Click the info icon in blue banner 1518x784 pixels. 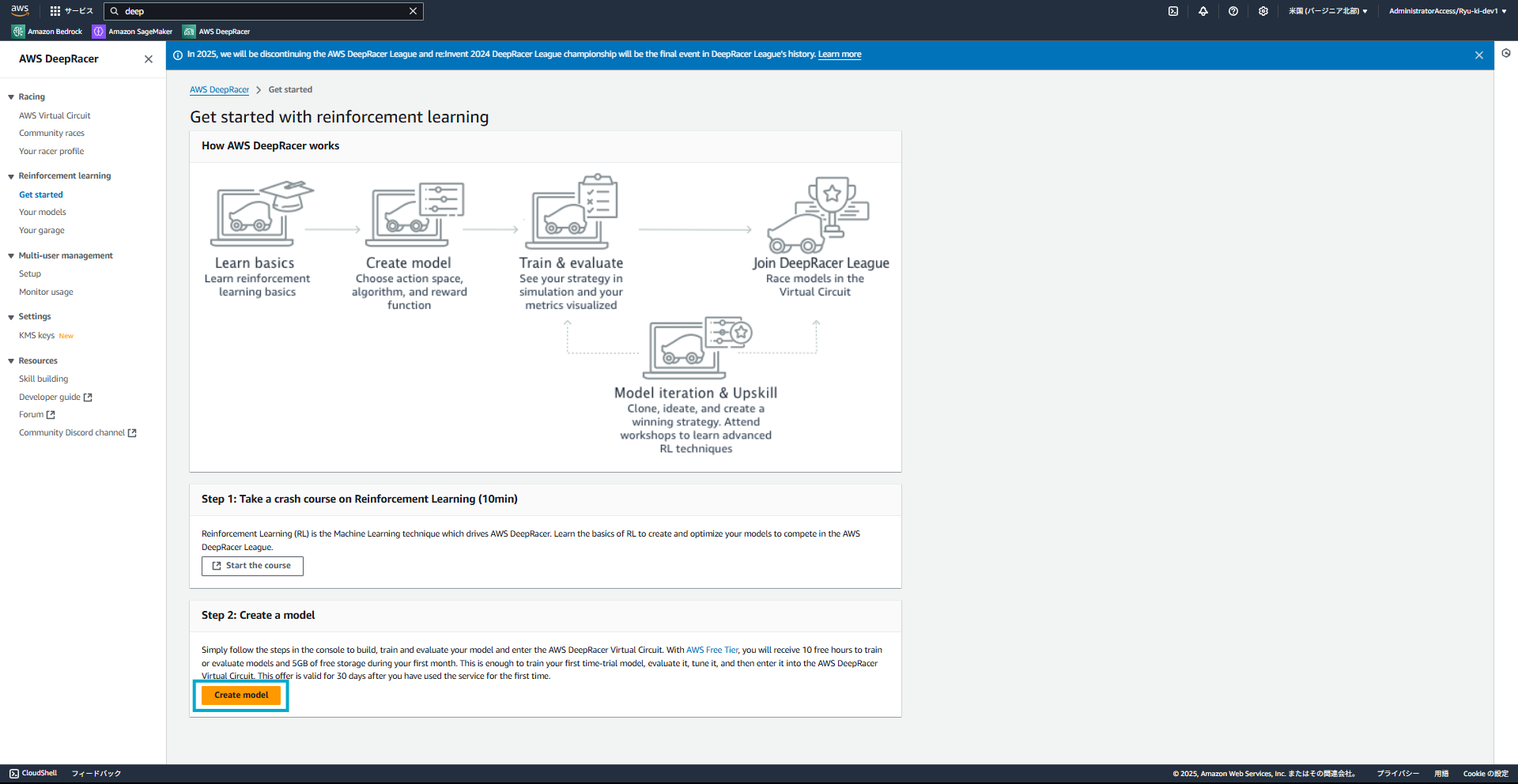(x=178, y=55)
